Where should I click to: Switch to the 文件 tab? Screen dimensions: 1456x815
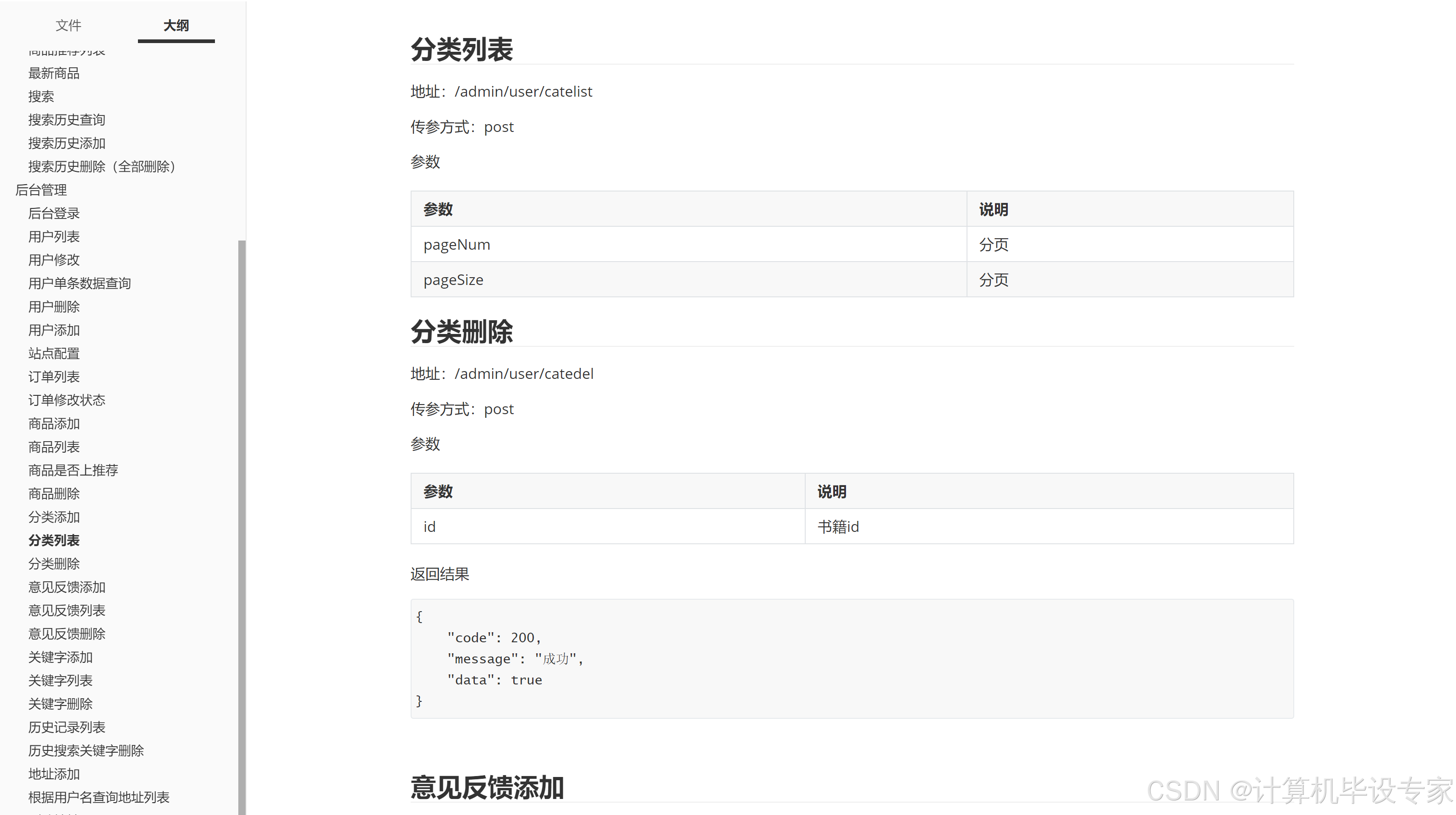[x=68, y=26]
